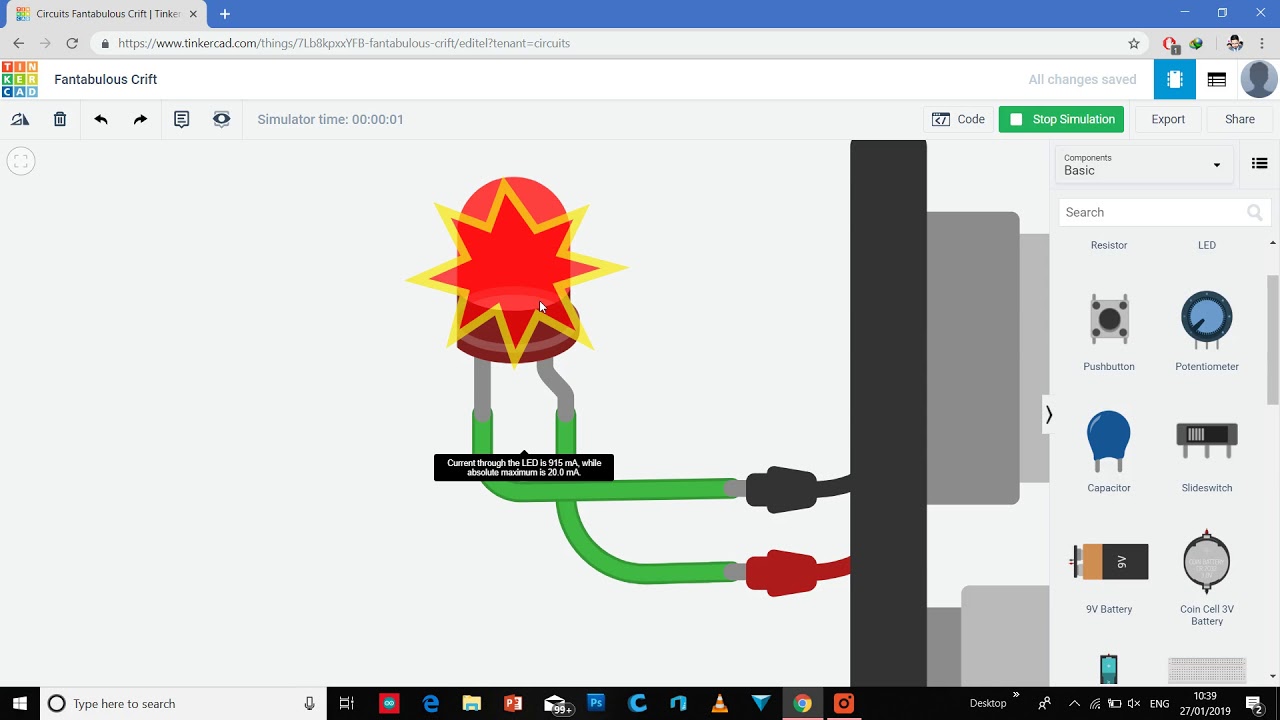Toggle notes visibility with the eye icon
This screenshot has width=1280, height=720.
coord(221,119)
